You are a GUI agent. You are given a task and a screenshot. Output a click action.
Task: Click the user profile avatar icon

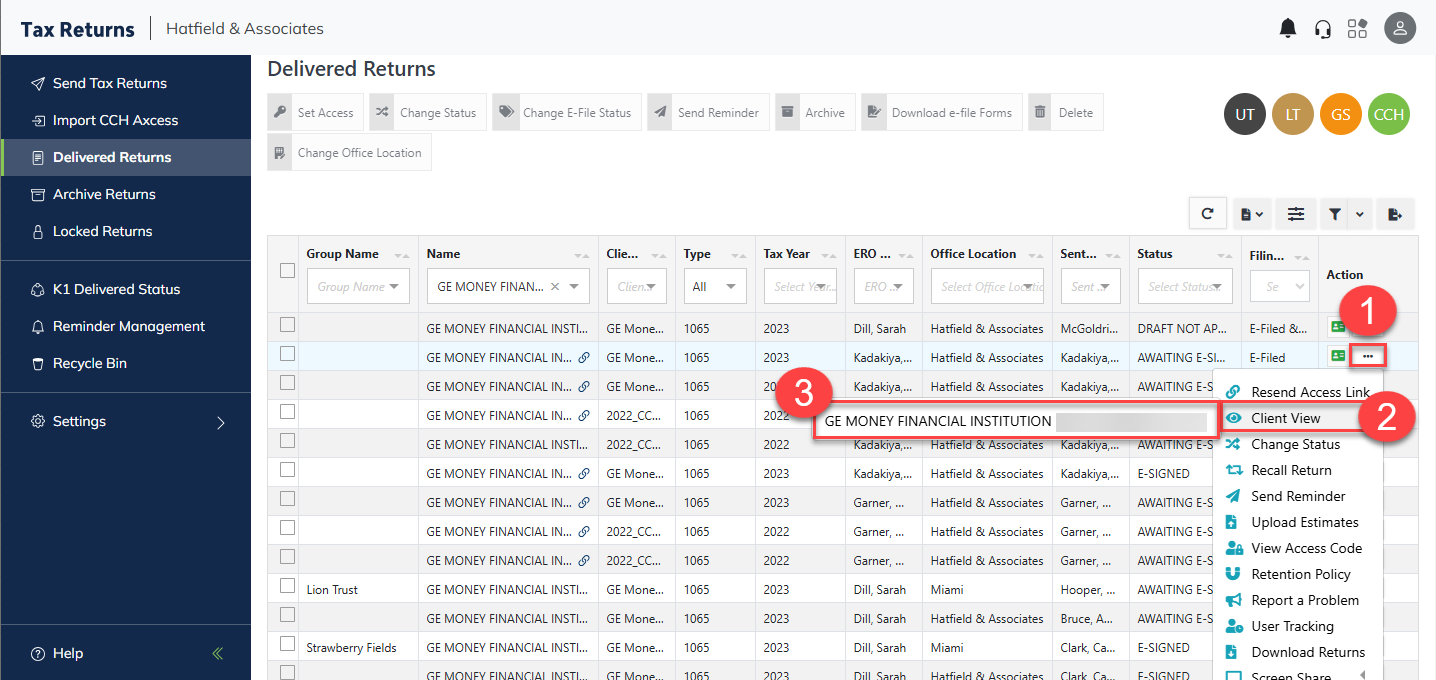click(x=1400, y=29)
